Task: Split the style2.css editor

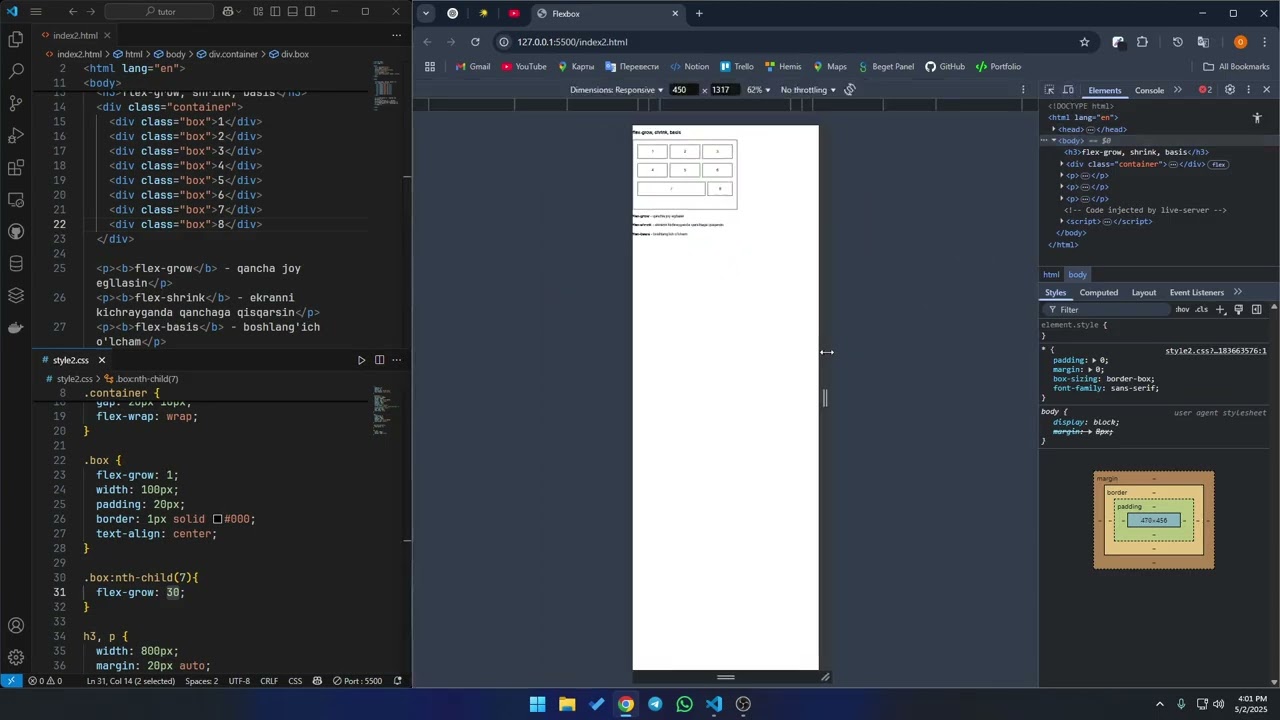Action: coord(379,360)
